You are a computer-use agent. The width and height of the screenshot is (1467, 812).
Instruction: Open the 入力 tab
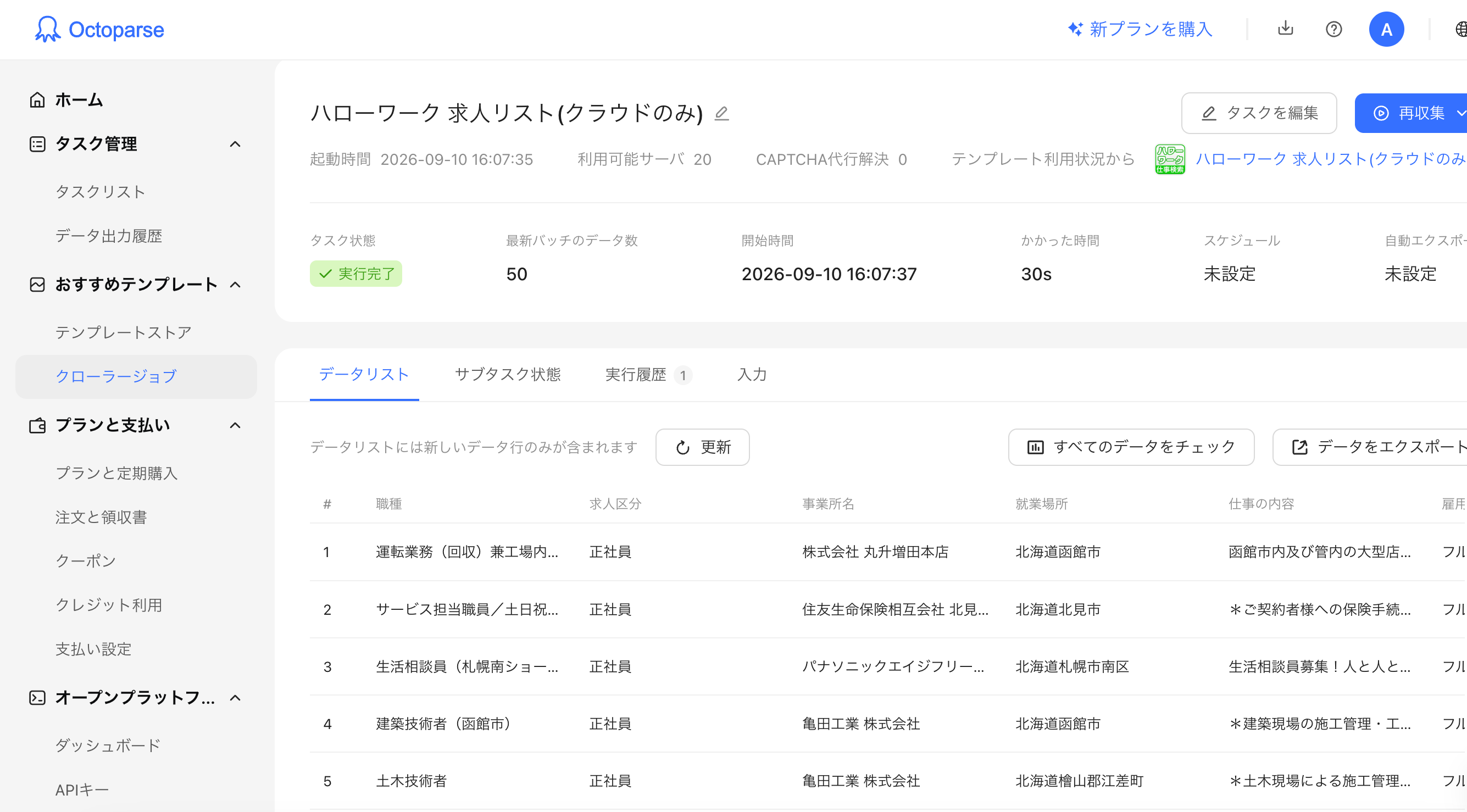tap(752, 374)
